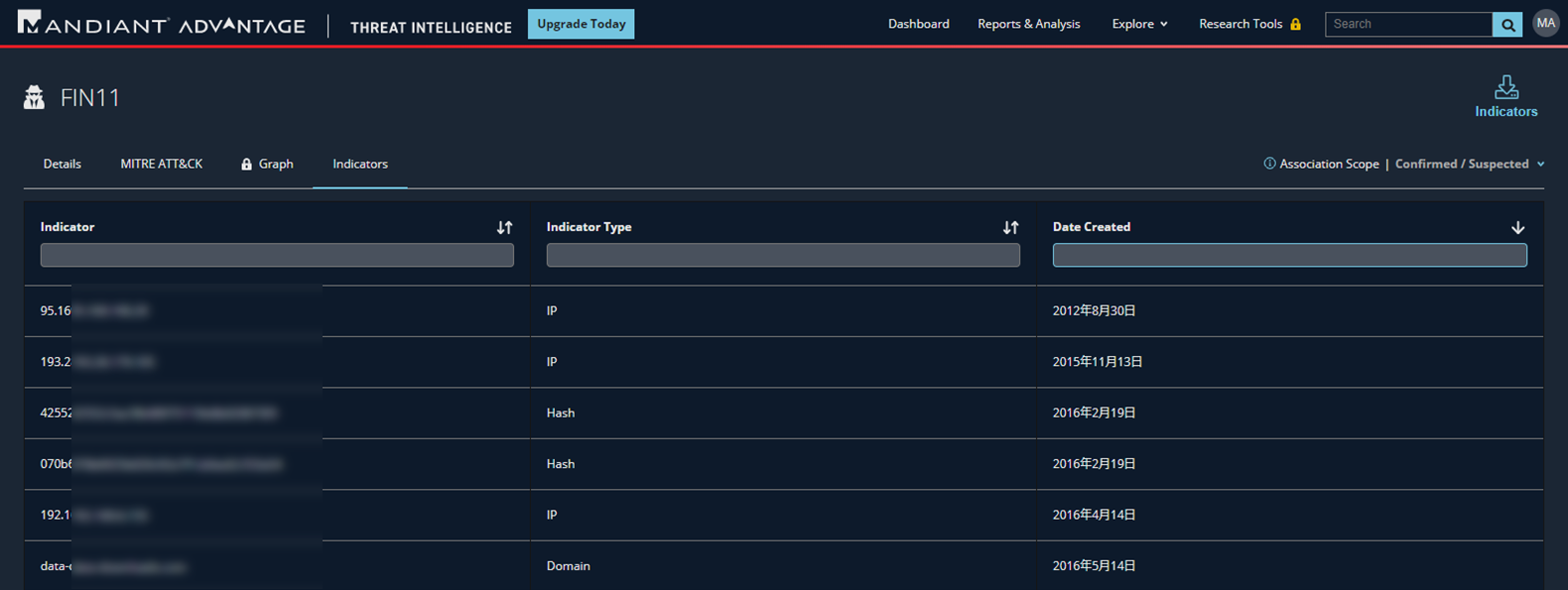Focus the Indicator Type filter field
This screenshot has height=590, width=1568.
click(x=783, y=255)
